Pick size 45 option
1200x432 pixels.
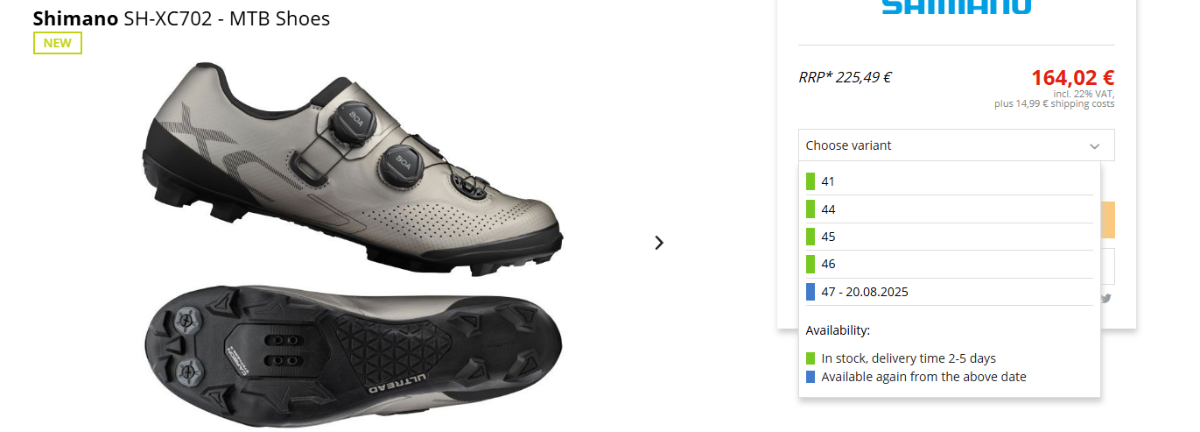click(x=949, y=237)
